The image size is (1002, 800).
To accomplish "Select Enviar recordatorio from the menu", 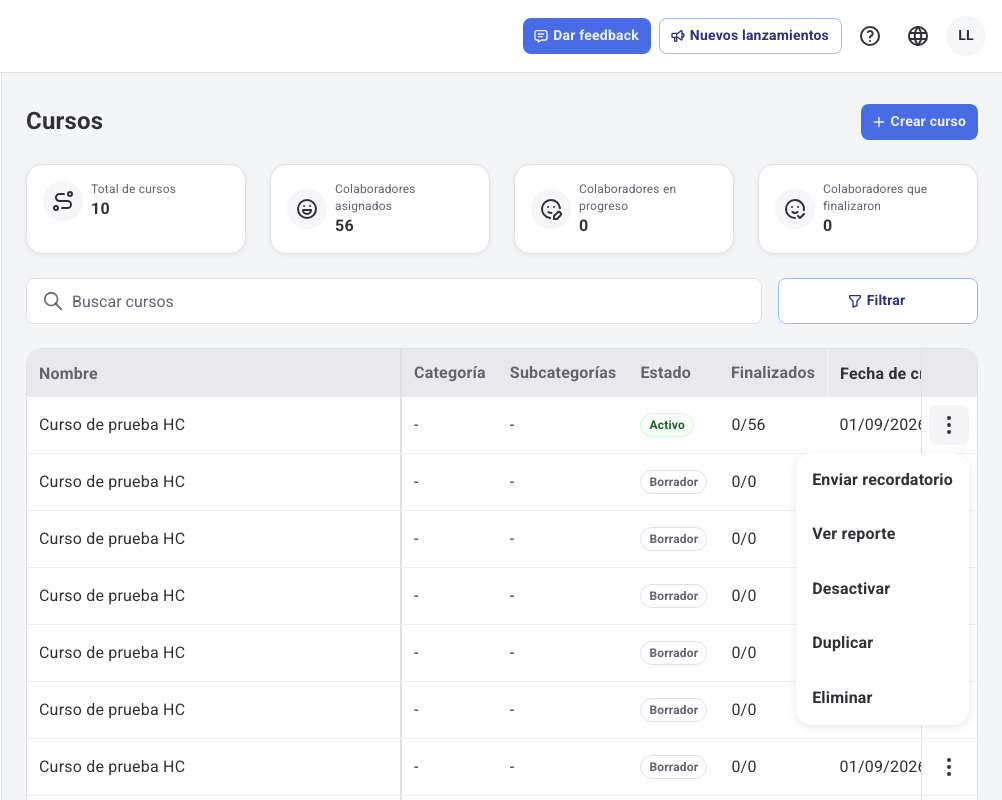I will tap(882, 480).
